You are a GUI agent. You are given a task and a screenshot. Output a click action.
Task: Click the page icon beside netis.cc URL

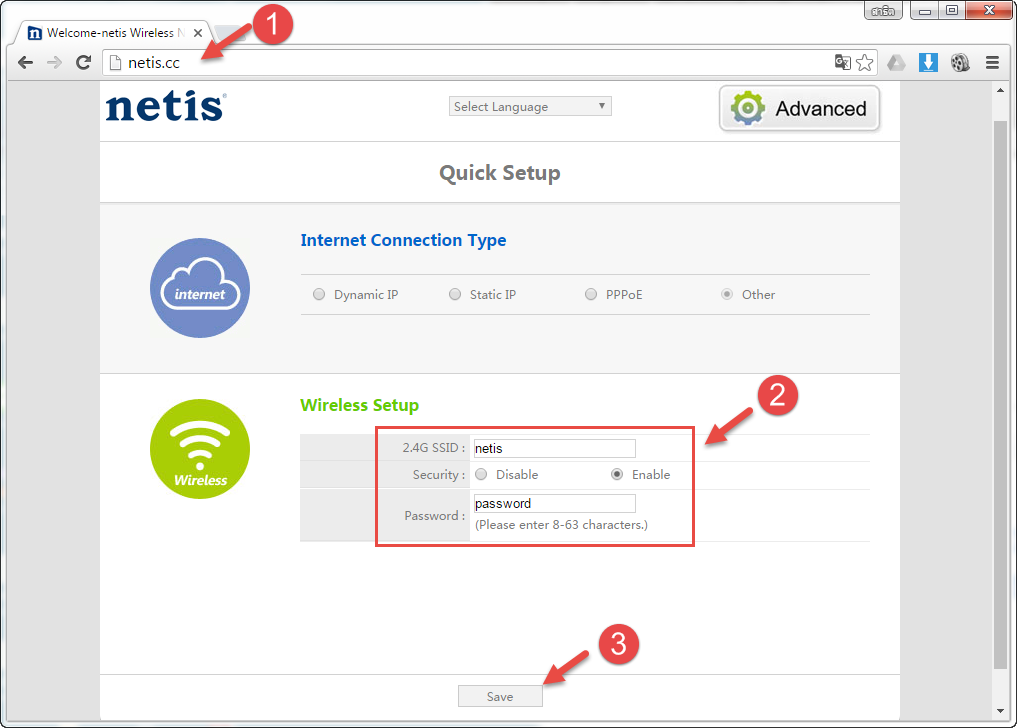click(115, 62)
